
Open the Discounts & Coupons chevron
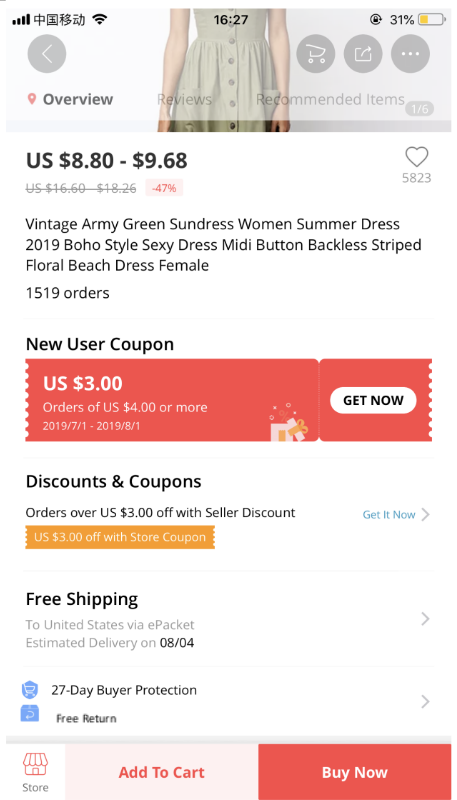click(425, 514)
